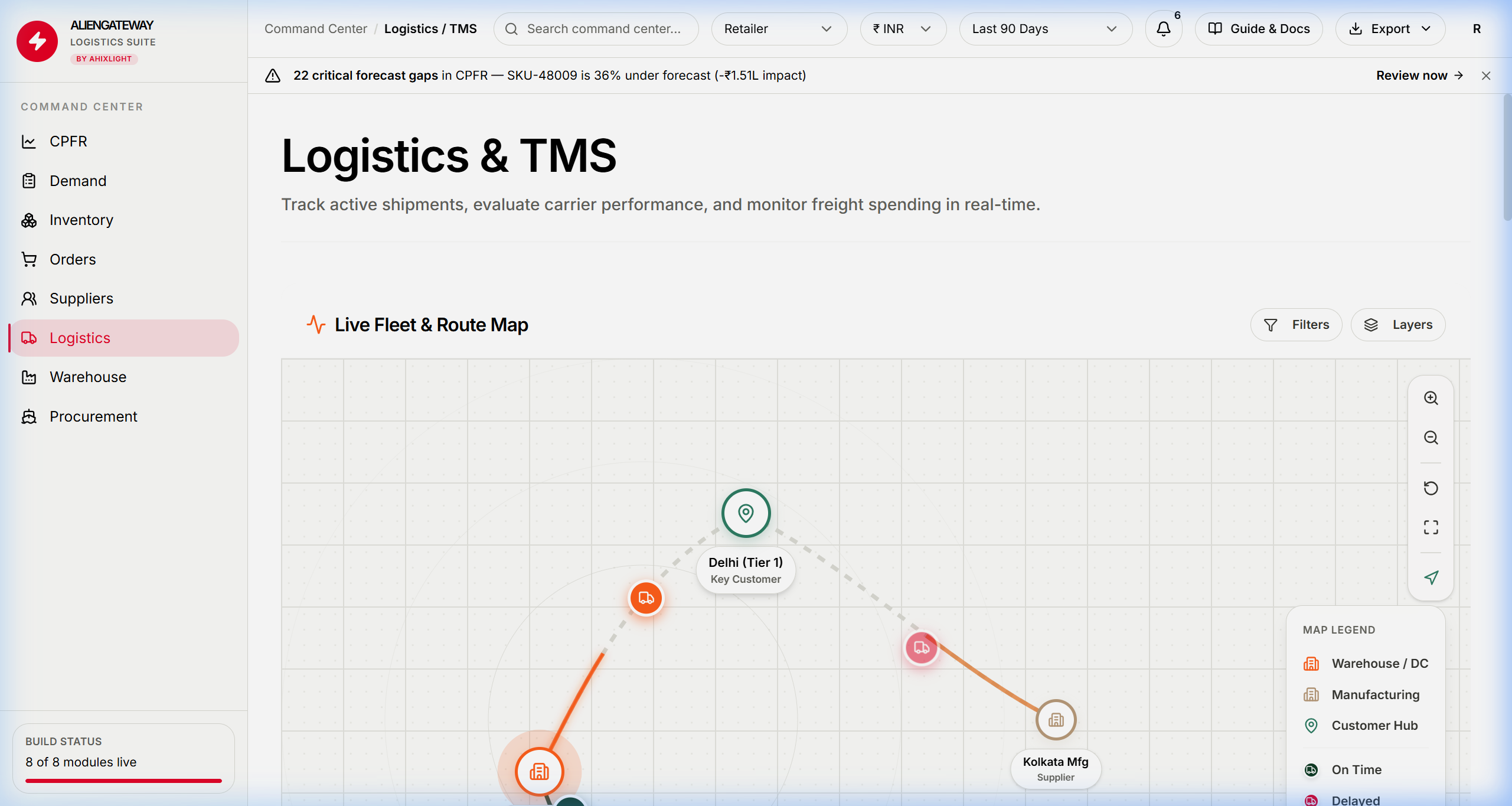Viewport: 1512px width, 806px height.
Task: Select the orange warehouse node on map
Action: coord(539,771)
